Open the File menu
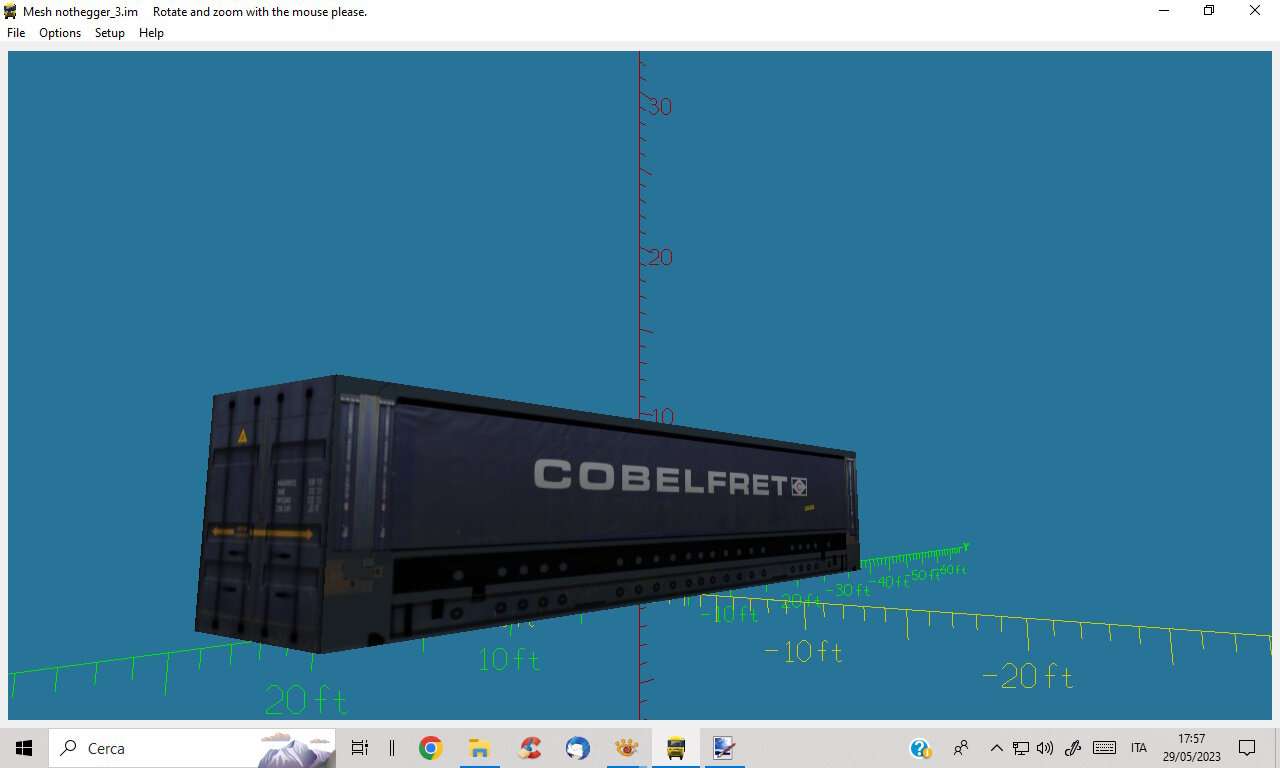Screen dimensions: 1280x768 point(16,33)
